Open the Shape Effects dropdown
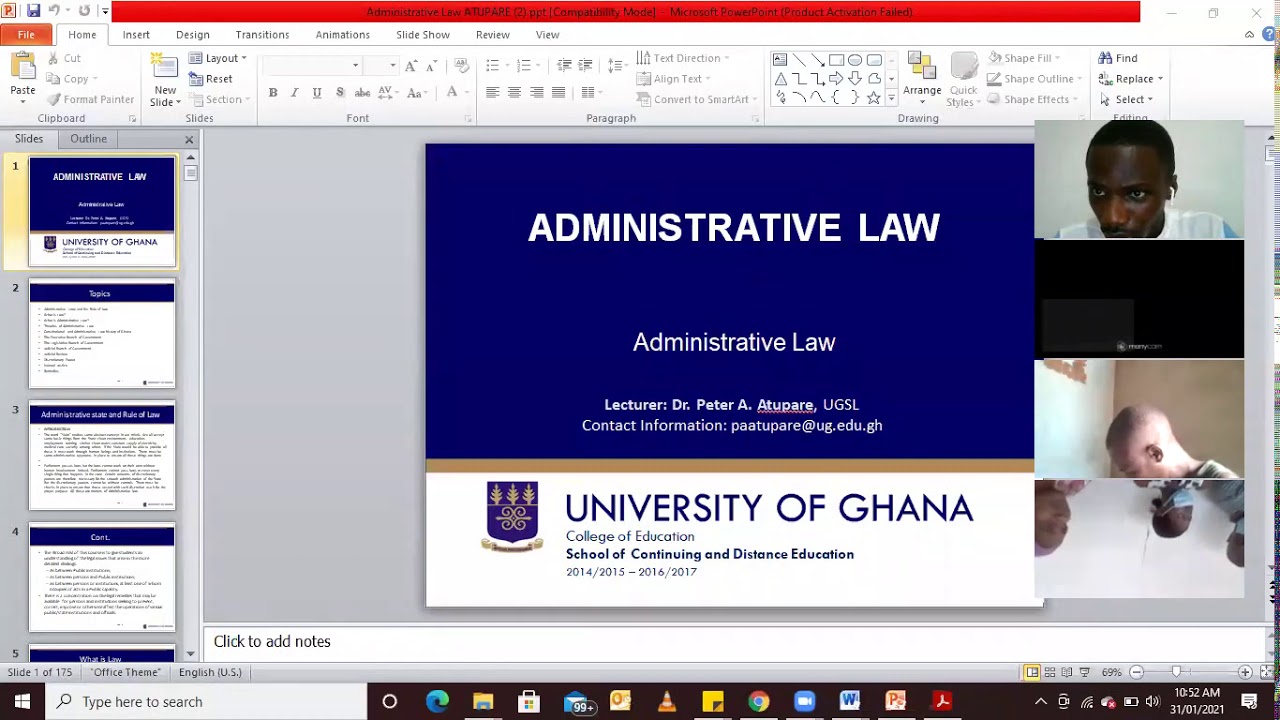Screen dimensions: 1280x720 click(1033, 99)
